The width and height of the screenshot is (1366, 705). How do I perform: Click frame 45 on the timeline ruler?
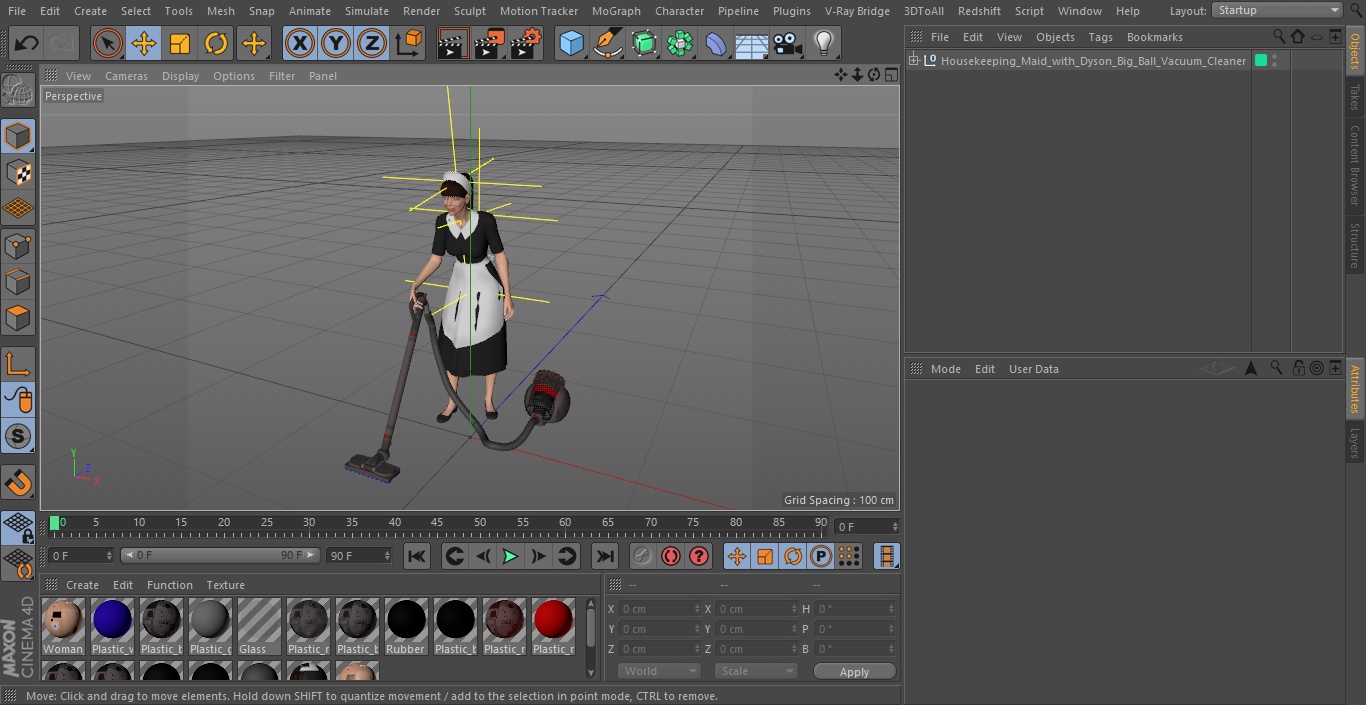[438, 522]
